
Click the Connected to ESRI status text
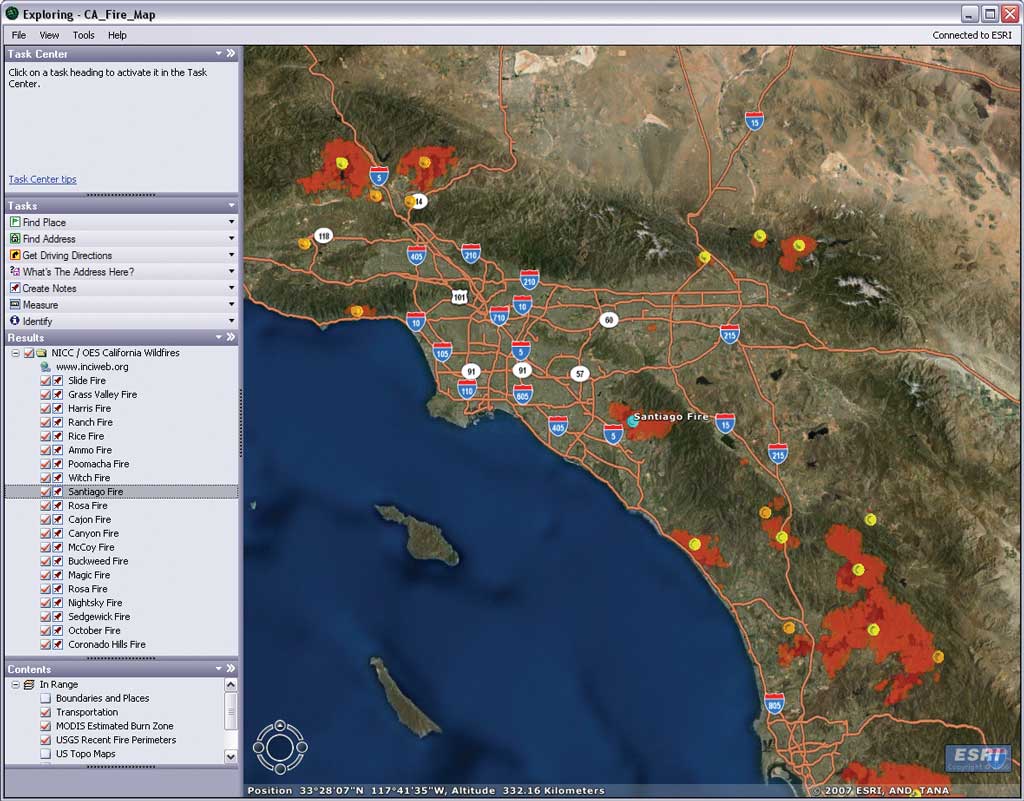click(972, 35)
